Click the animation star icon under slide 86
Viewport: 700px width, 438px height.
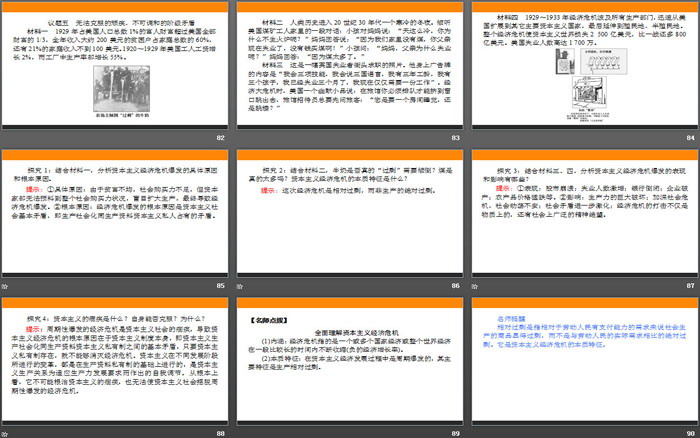coord(240,286)
